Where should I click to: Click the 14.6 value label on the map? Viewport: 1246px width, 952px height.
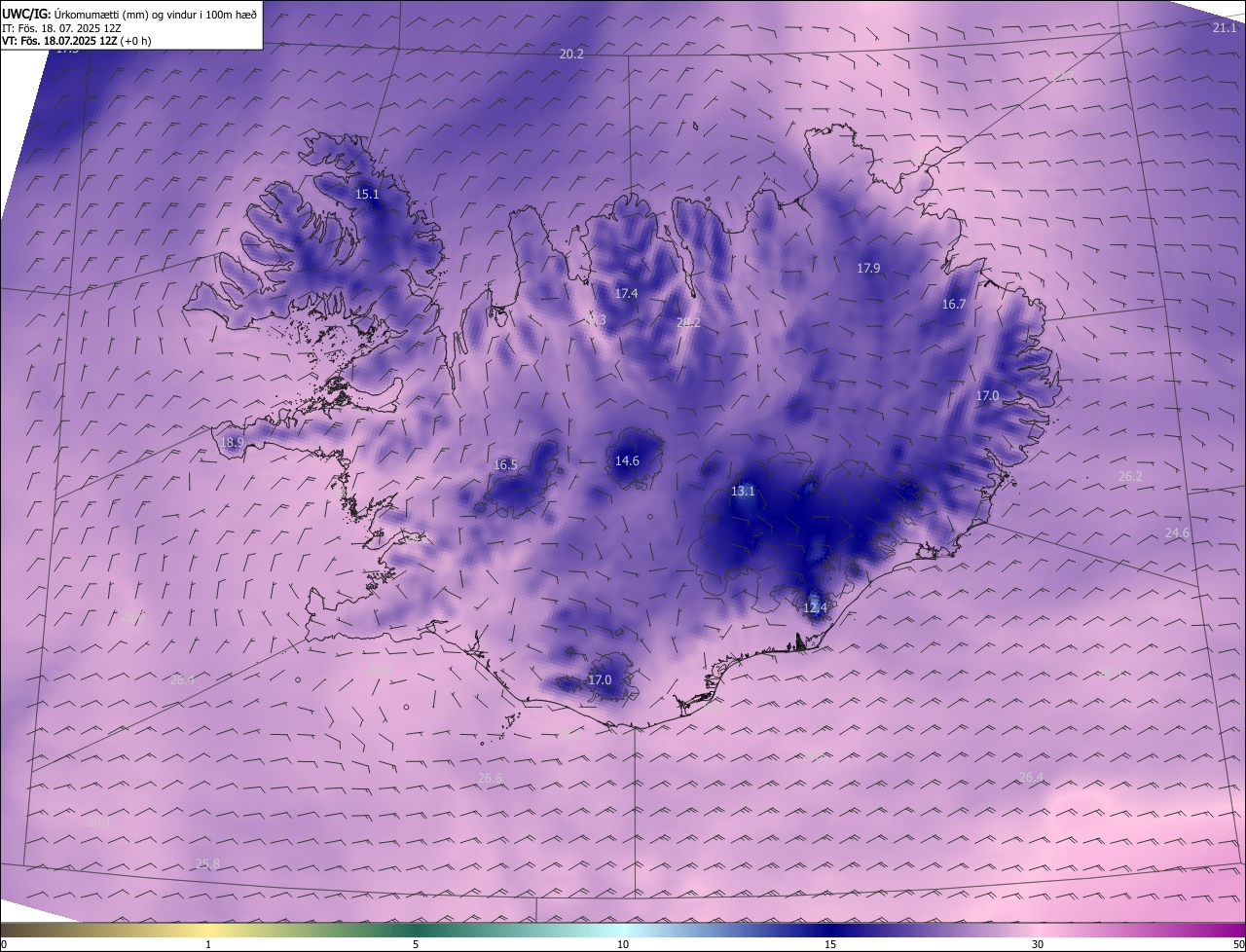(x=627, y=461)
